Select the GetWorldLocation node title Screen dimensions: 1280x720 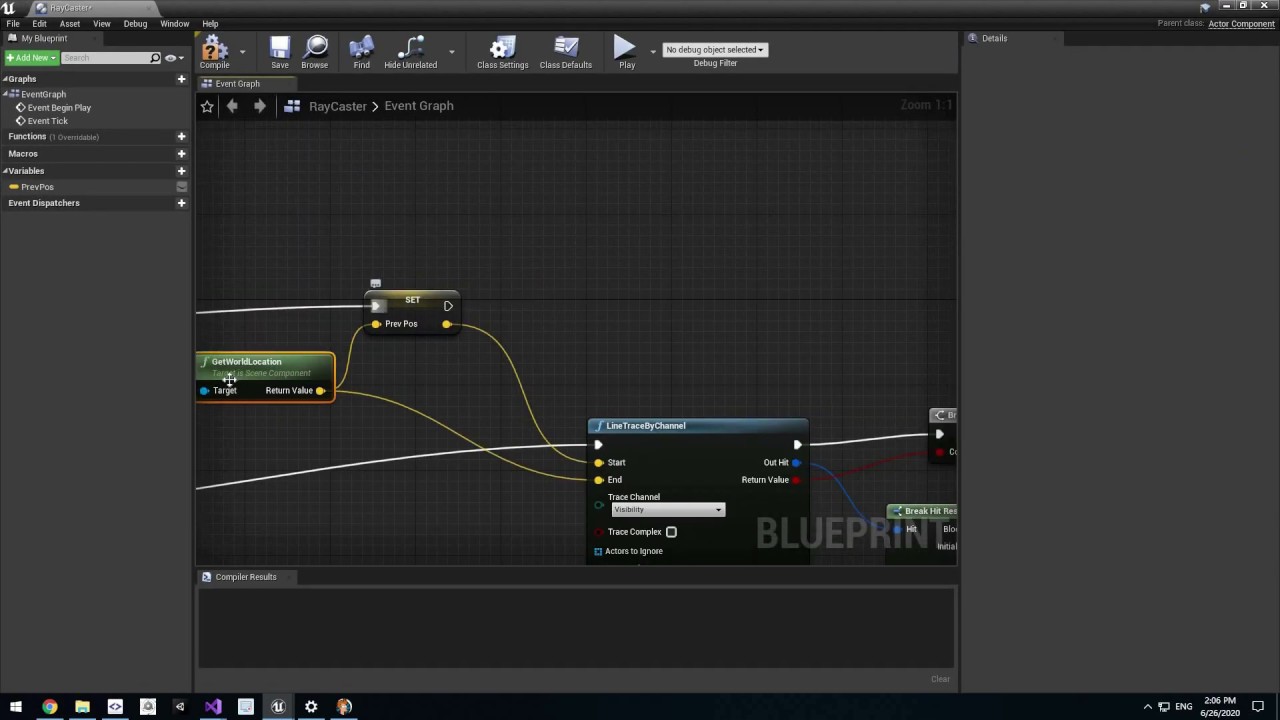point(246,362)
